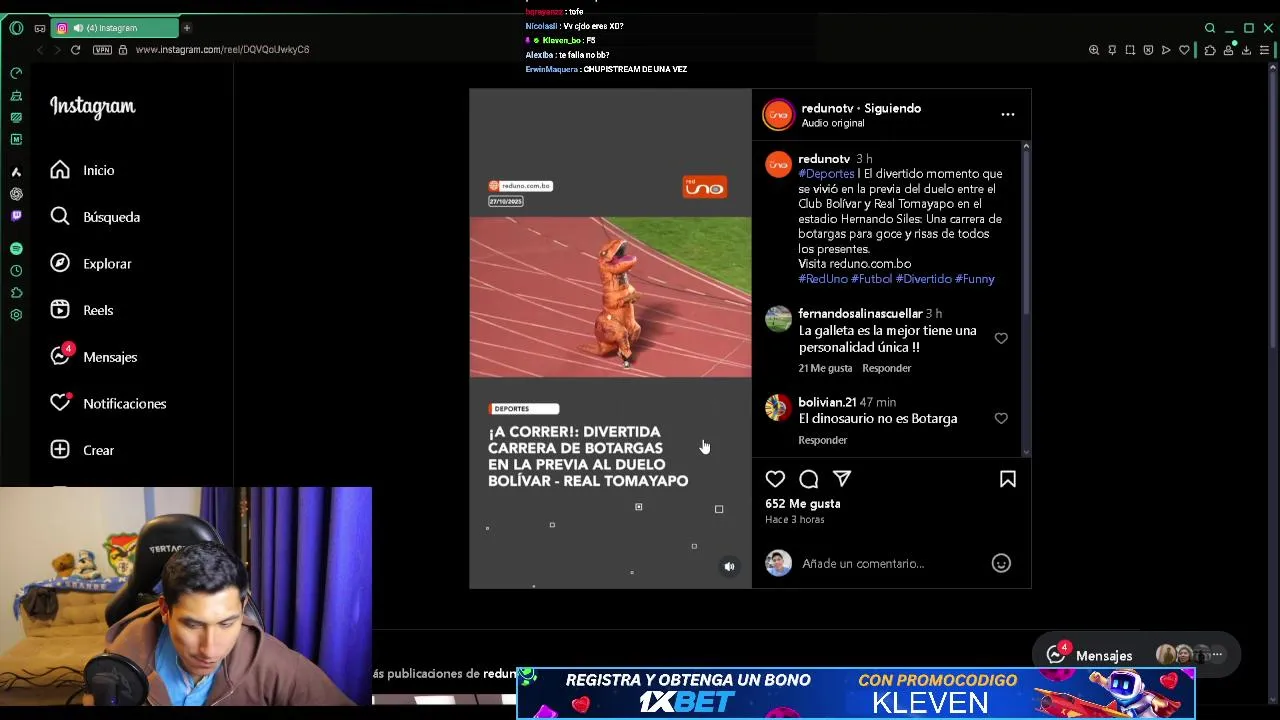Open the browser extensions puzzle icon
1280x720 pixels.
click(1210, 50)
